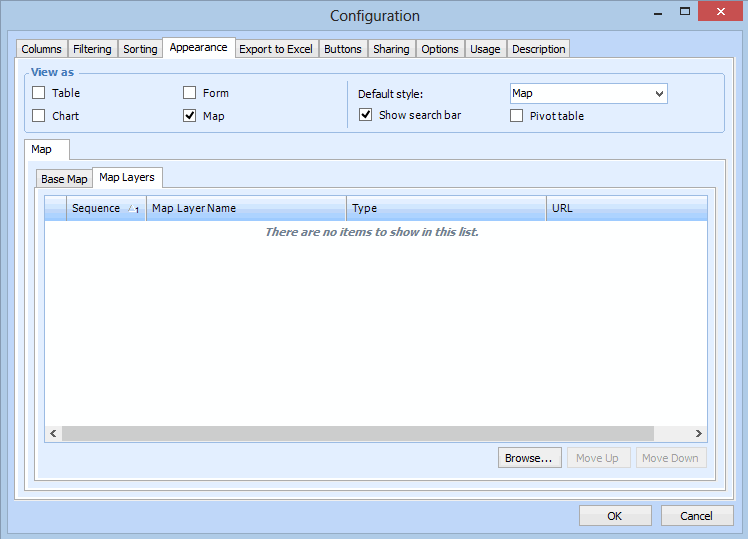Click the URL column header
The image size is (748, 539).
click(627, 208)
